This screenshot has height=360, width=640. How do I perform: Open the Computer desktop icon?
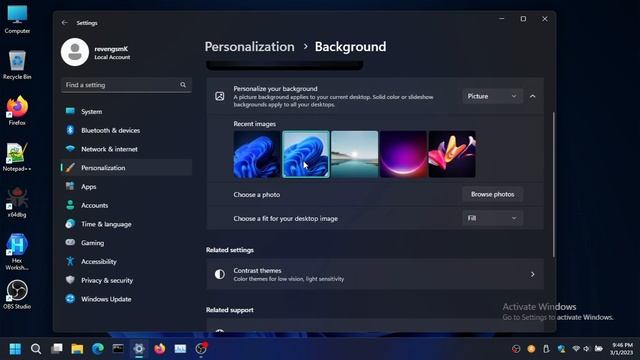coord(17,19)
